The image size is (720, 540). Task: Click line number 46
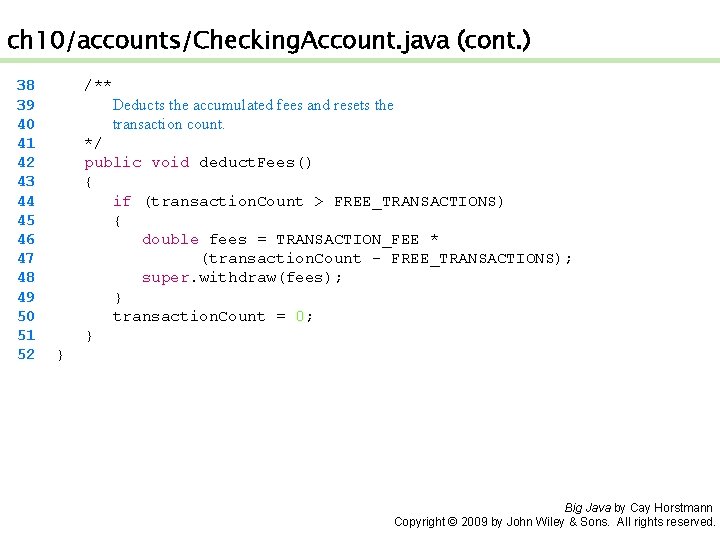coord(26,239)
